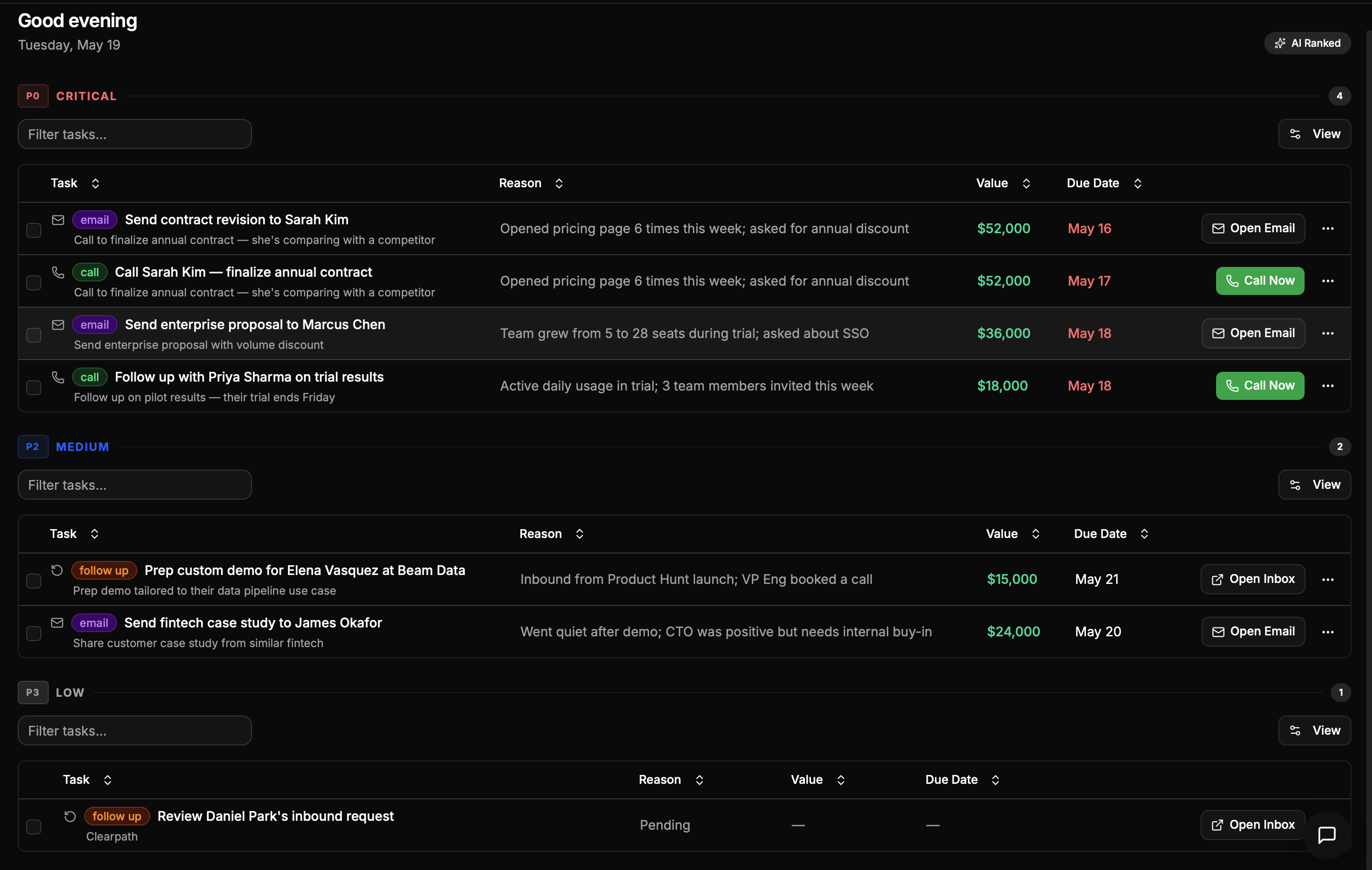Screen dimensions: 1372x870
Task: Click the follow up tag on Elena Vasquez task
Action: [x=103, y=570]
